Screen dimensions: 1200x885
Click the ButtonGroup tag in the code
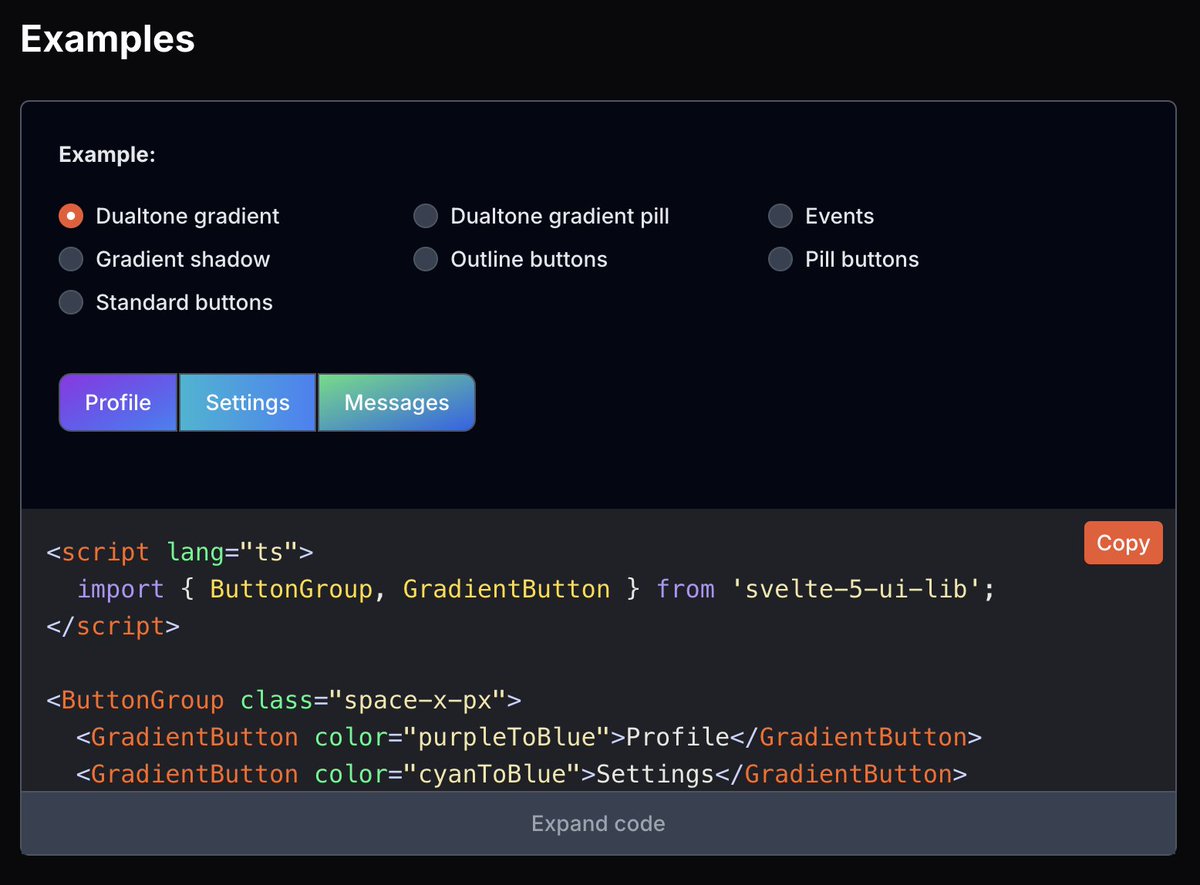tap(142, 700)
